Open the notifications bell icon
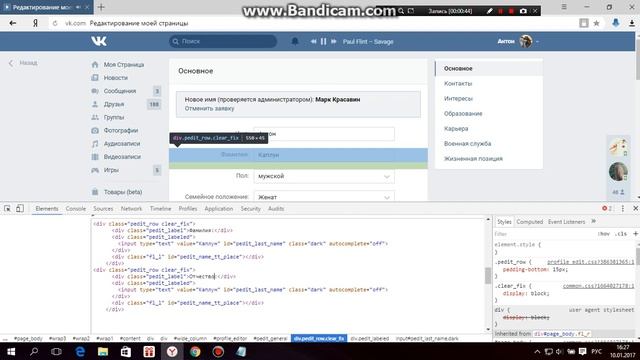The height and width of the screenshot is (360, 640). coord(295,41)
